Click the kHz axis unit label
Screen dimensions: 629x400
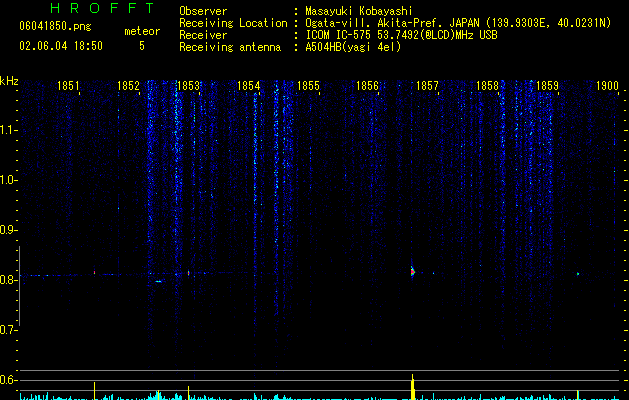(x=9, y=81)
